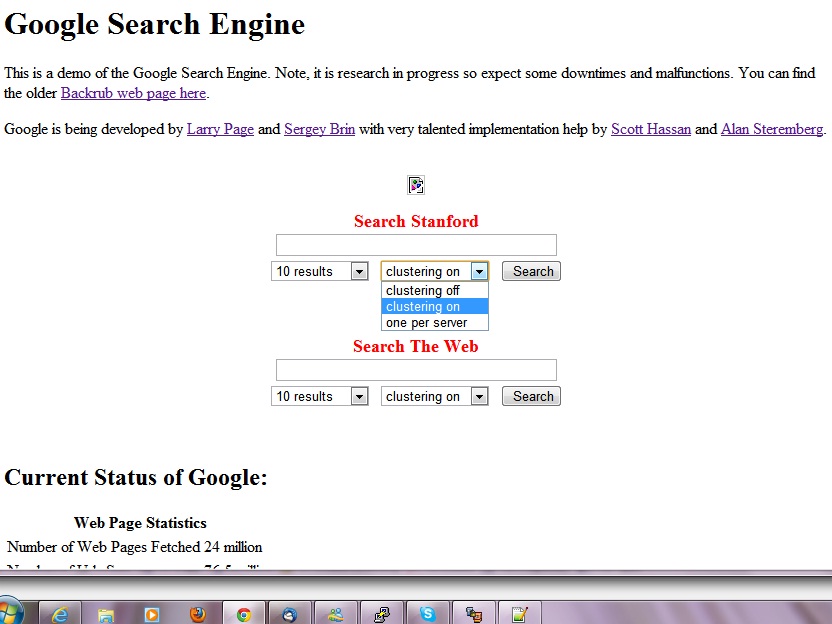Image resolution: width=832 pixels, height=624 pixels.
Task: Click 'Search Stanford' heading text
Action: pos(416,221)
